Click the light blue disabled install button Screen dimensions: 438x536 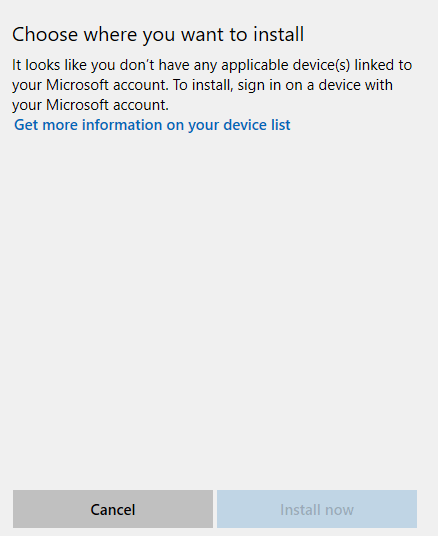[x=317, y=509]
